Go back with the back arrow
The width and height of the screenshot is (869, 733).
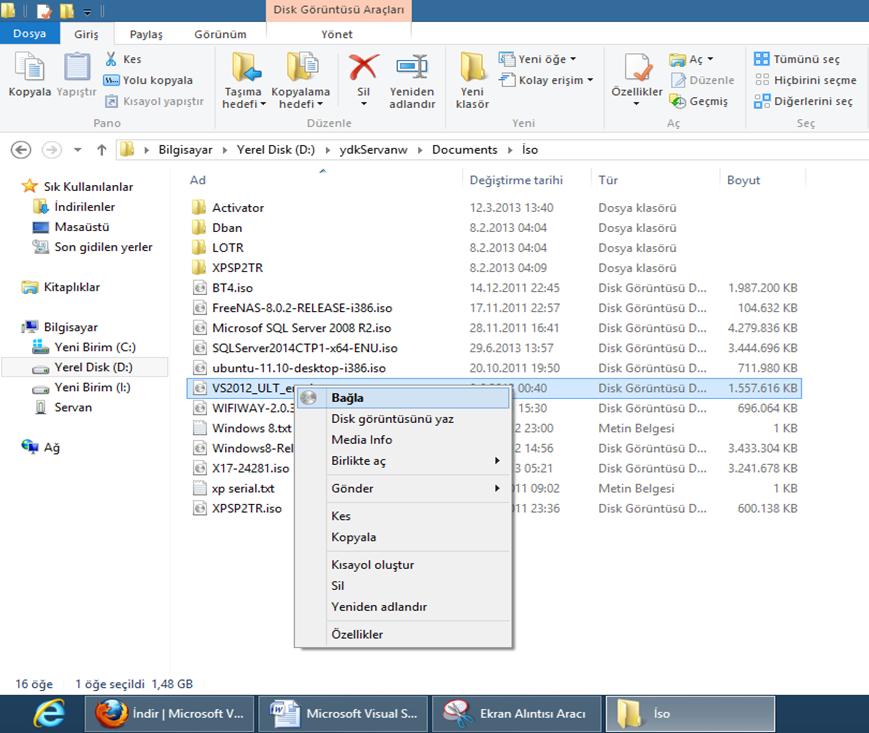pos(21,150)
